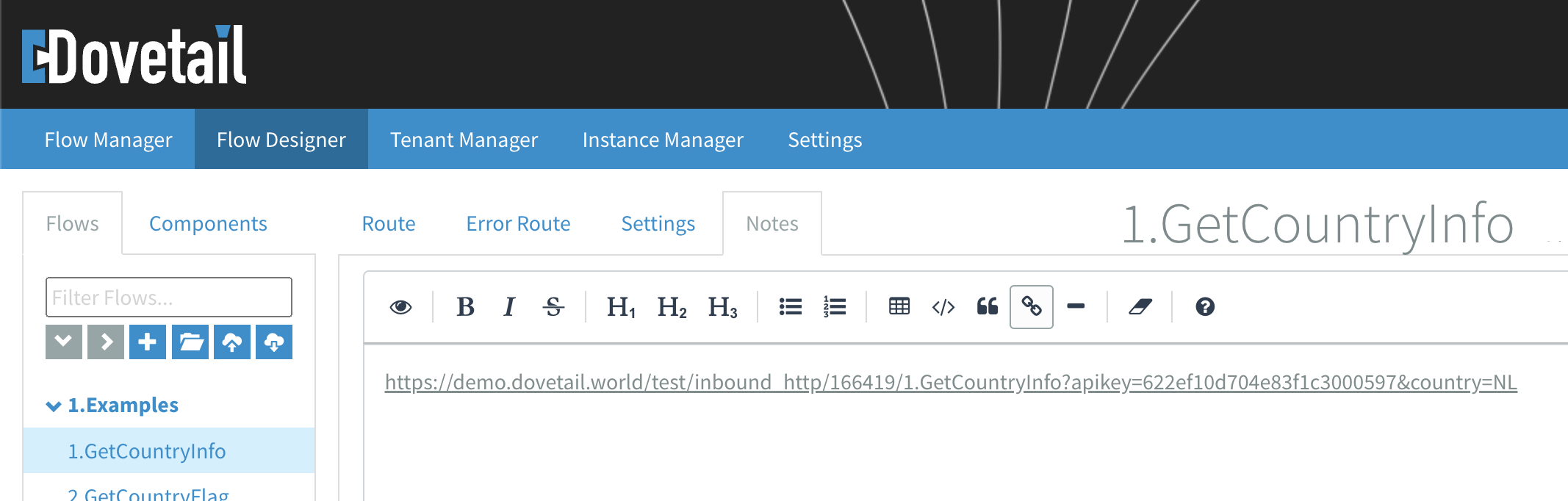Insert a numbered list

coord(835,307)
